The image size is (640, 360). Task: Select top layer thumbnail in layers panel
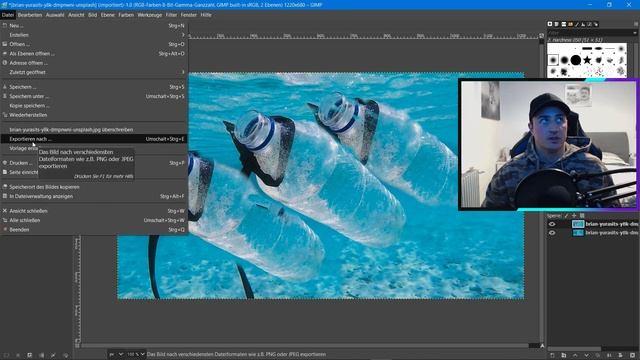point(578,224)
